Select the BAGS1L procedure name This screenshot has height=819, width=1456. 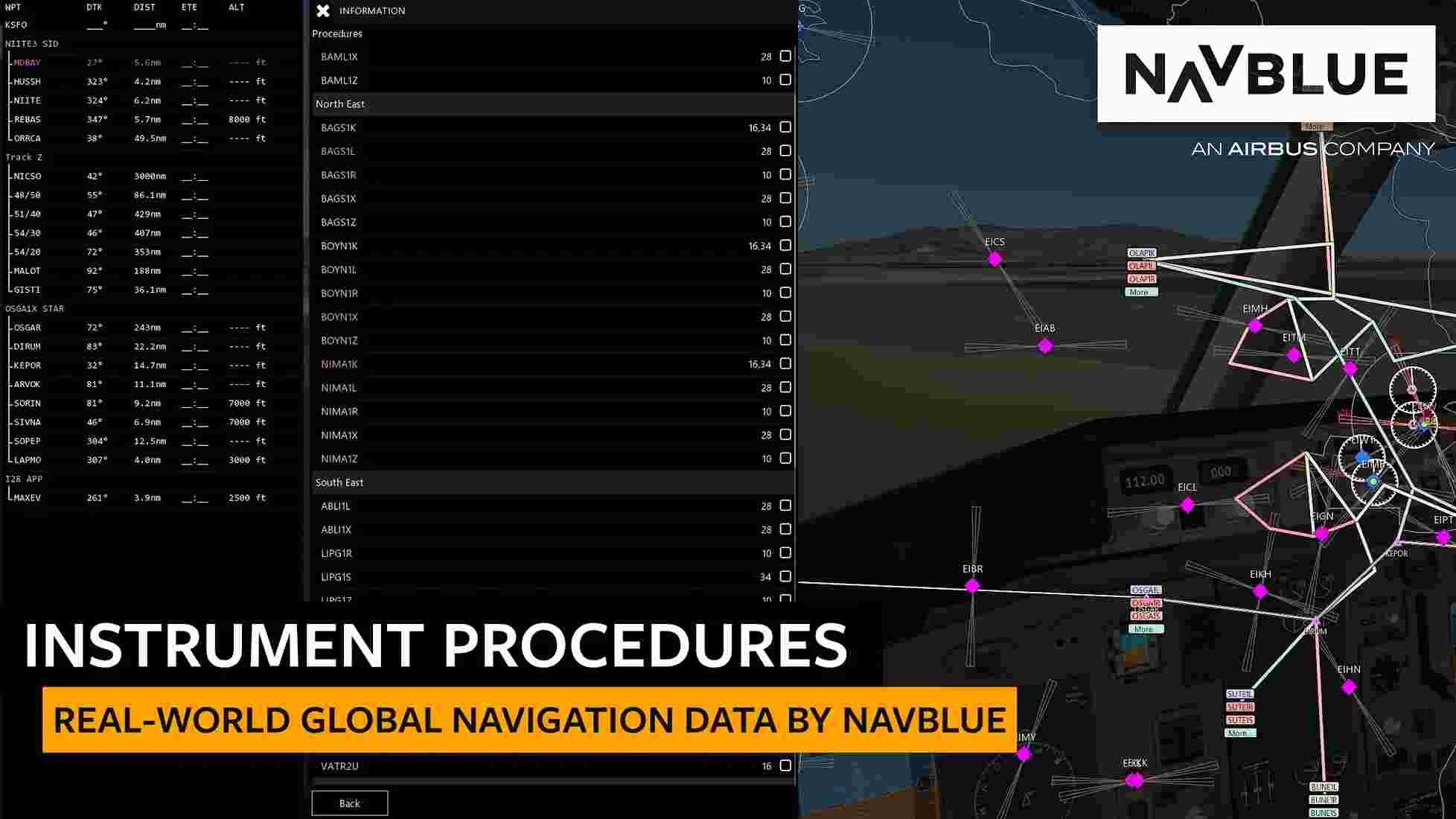pos(338,151)
